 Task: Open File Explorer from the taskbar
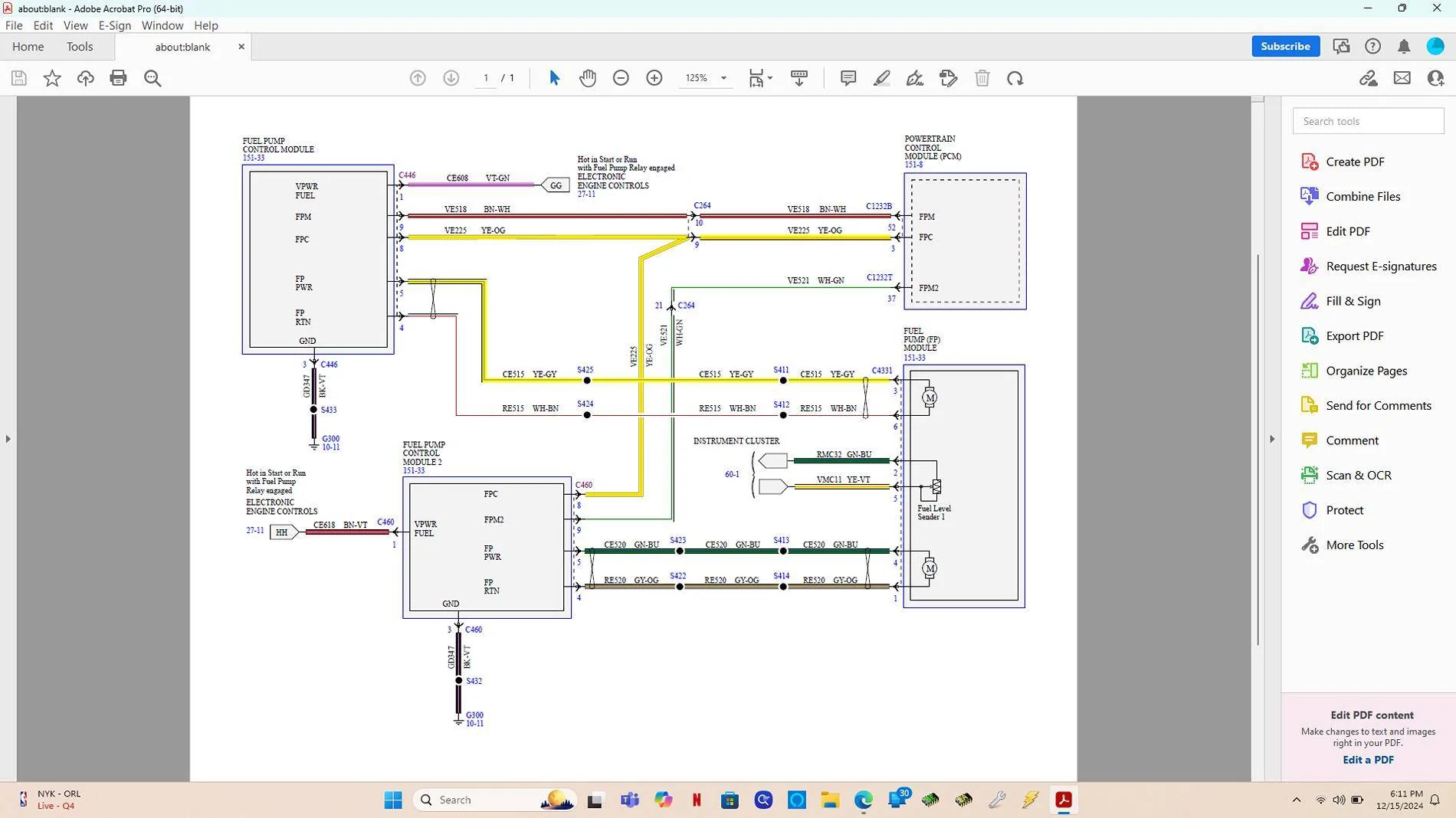click(x=830, y=800)
